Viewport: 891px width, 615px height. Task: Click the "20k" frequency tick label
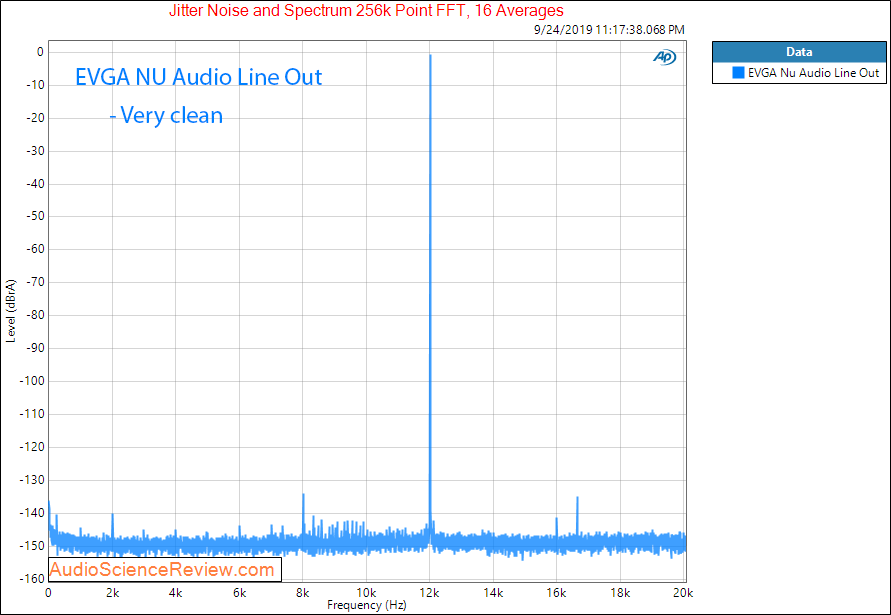tap(683, 593)
